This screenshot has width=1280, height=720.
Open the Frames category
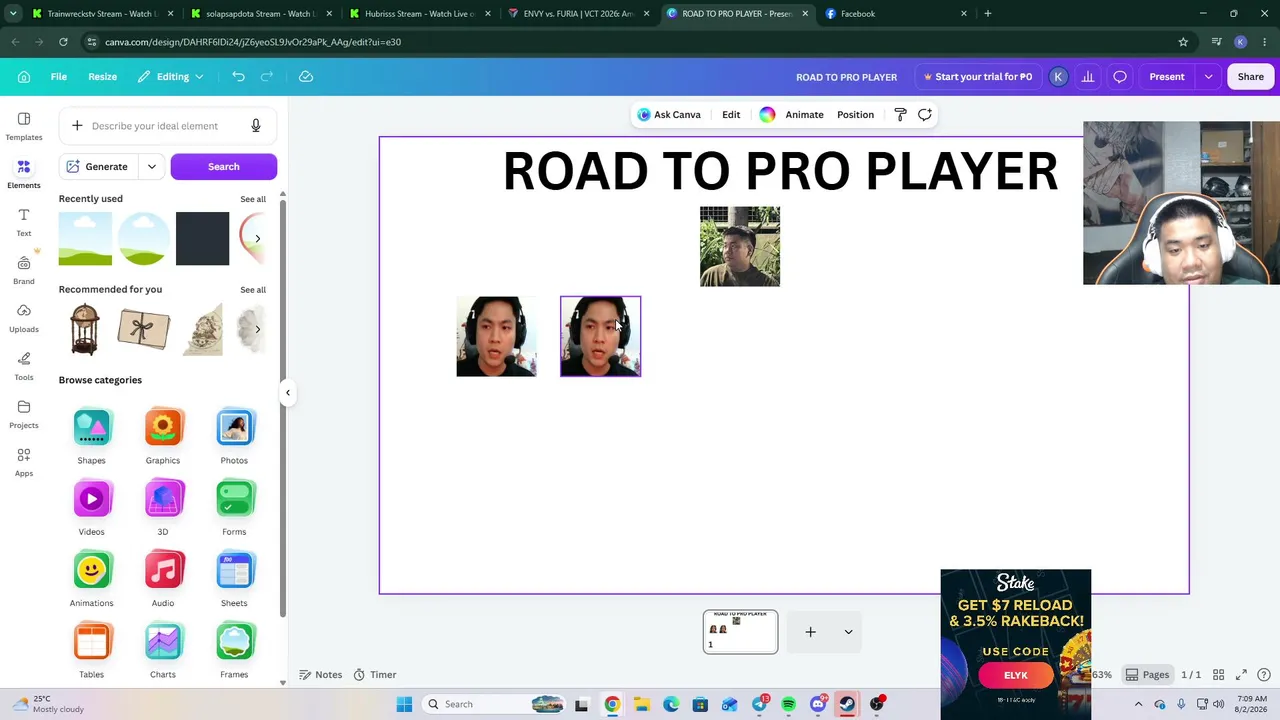click(234, 650)
